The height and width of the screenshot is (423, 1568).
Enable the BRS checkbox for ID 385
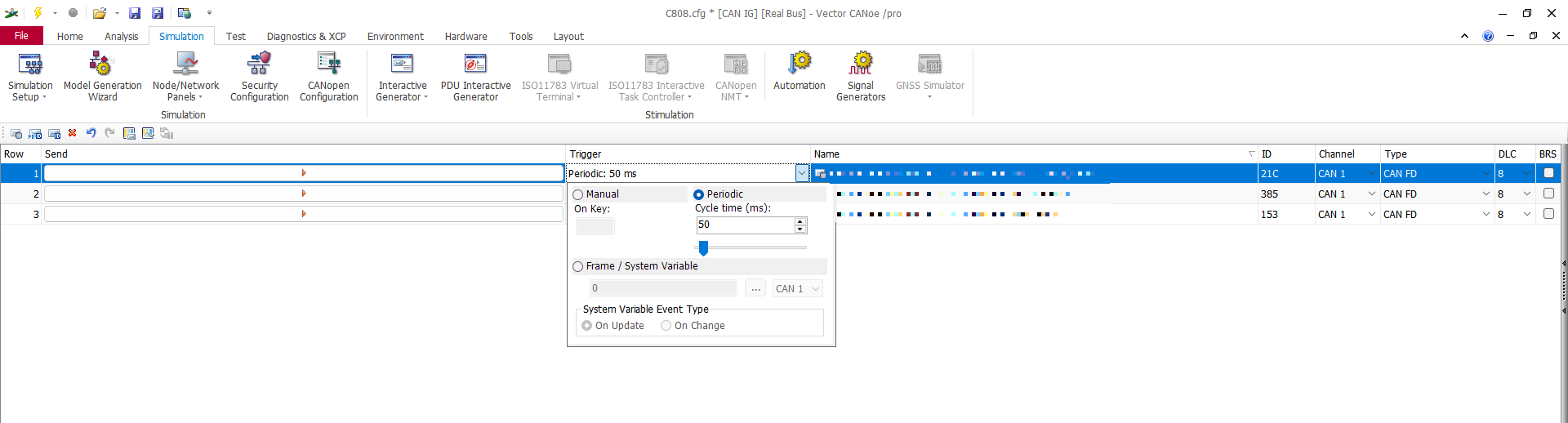point(1548,194)
